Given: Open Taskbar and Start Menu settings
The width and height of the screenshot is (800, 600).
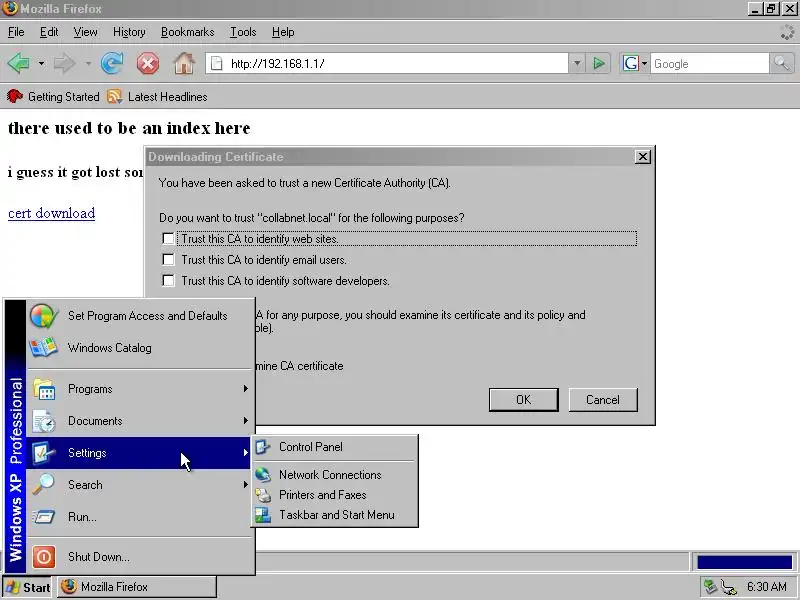Looking at the screenshot, I should pyautogui.click(x=335, y=515).
